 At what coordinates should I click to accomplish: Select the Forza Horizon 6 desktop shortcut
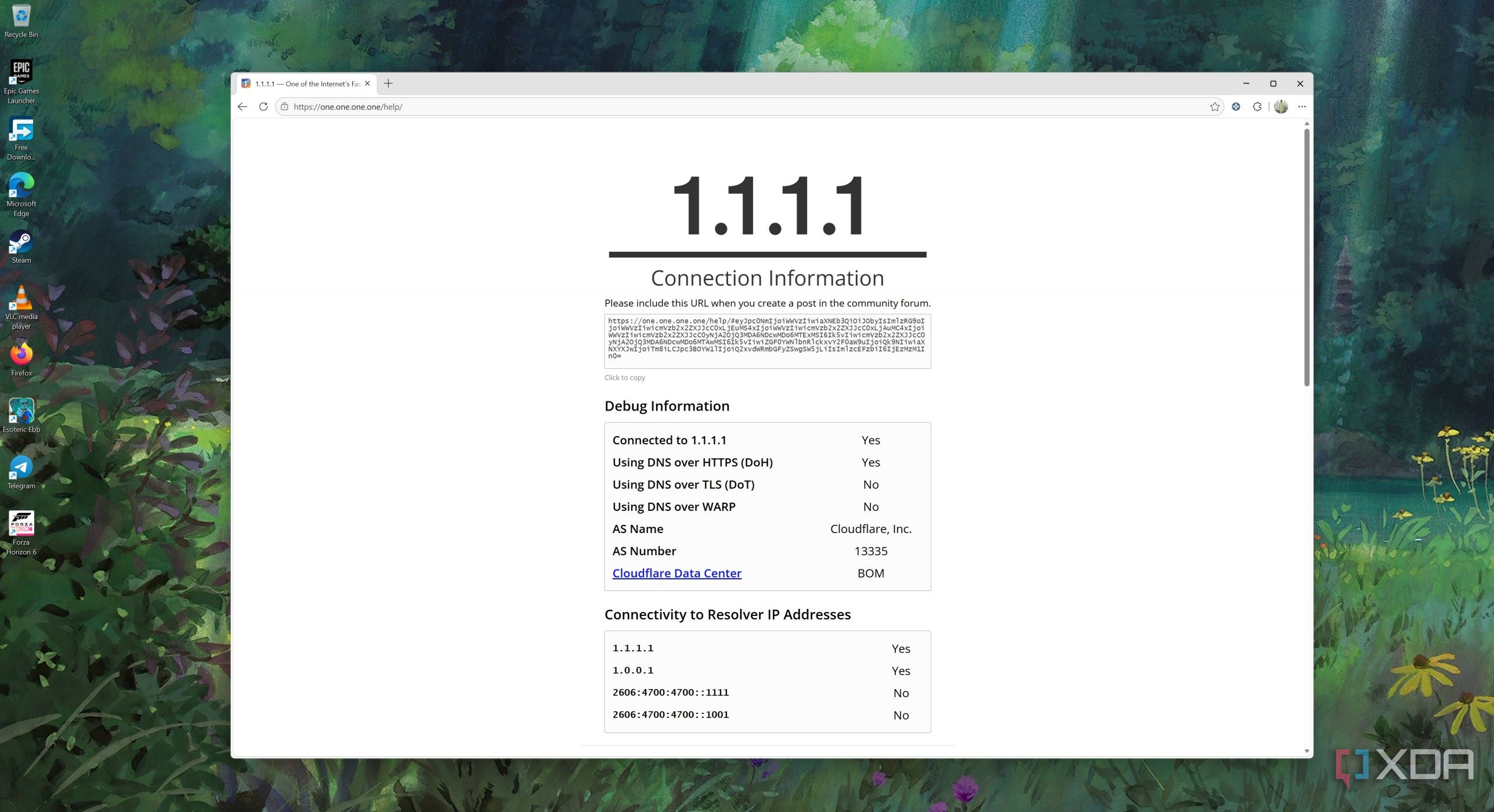click(x=21, y=533)
